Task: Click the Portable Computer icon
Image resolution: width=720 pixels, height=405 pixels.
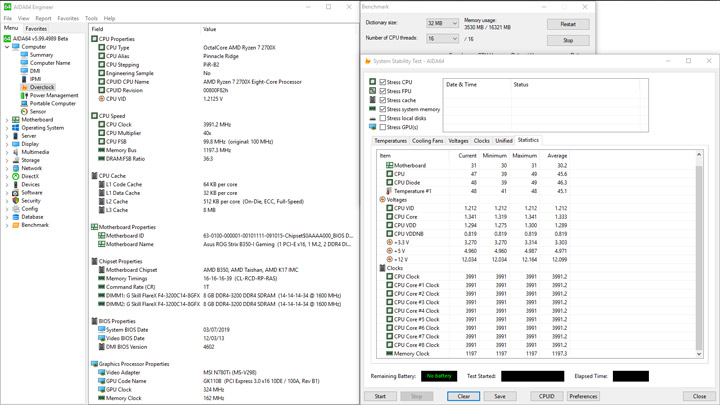Action: pyautogui.click(x=24, y=103)
